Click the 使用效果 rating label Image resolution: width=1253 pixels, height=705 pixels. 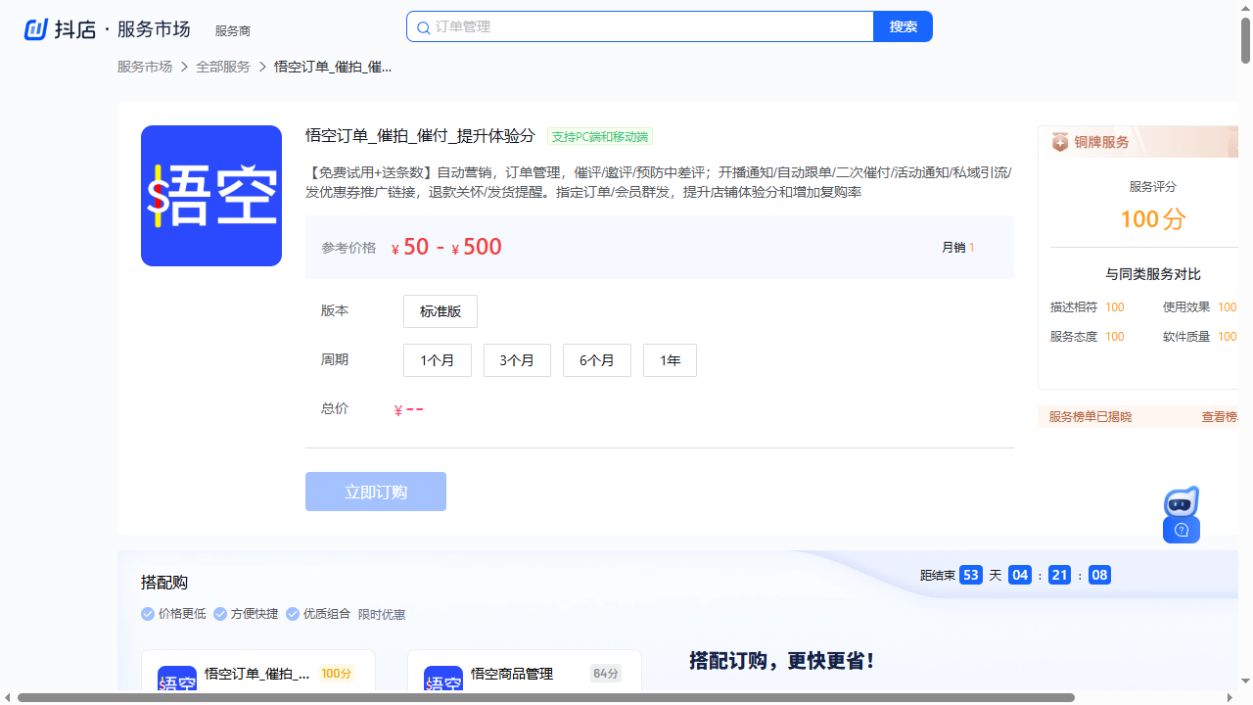1186,308
